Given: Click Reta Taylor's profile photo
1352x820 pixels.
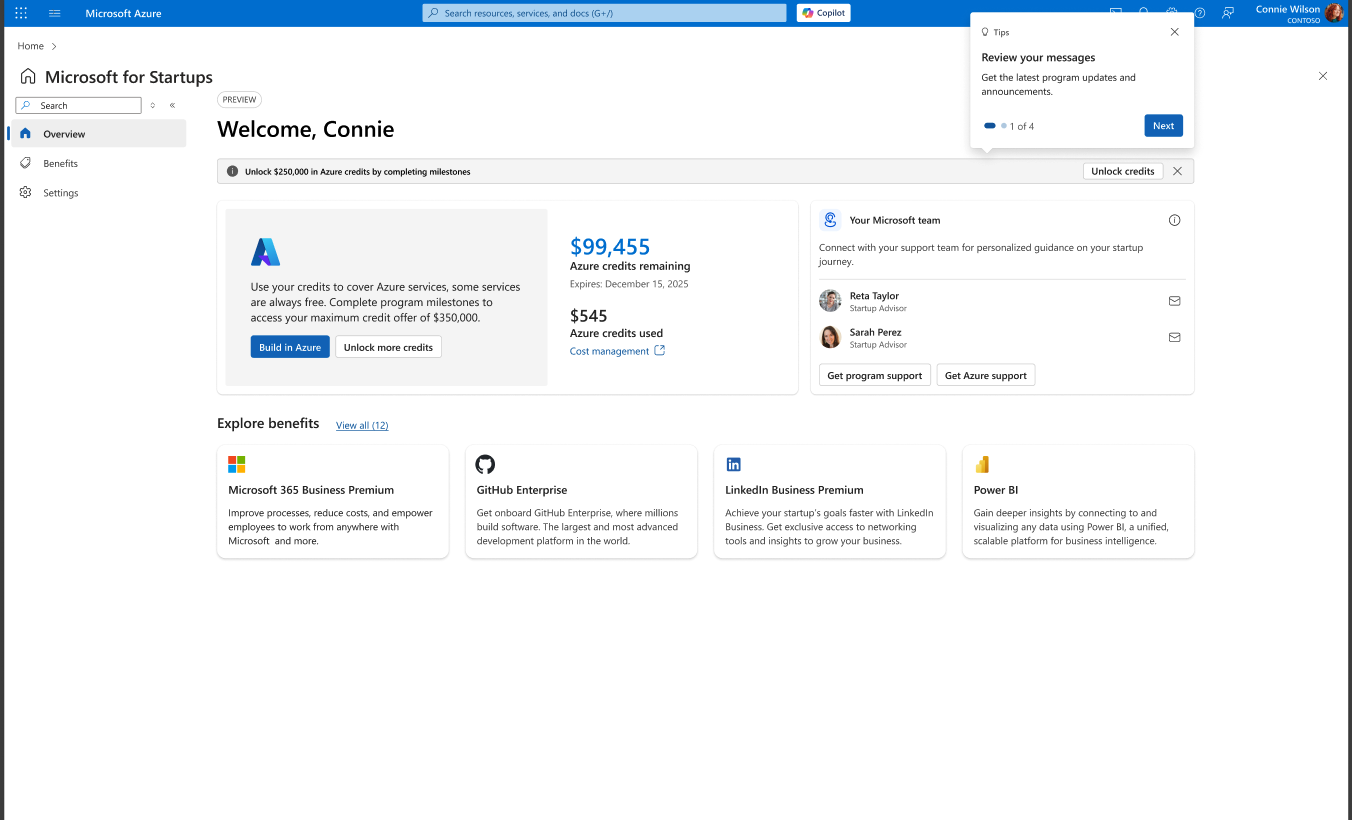Looking at the screenshot, I should pos(830,301).
